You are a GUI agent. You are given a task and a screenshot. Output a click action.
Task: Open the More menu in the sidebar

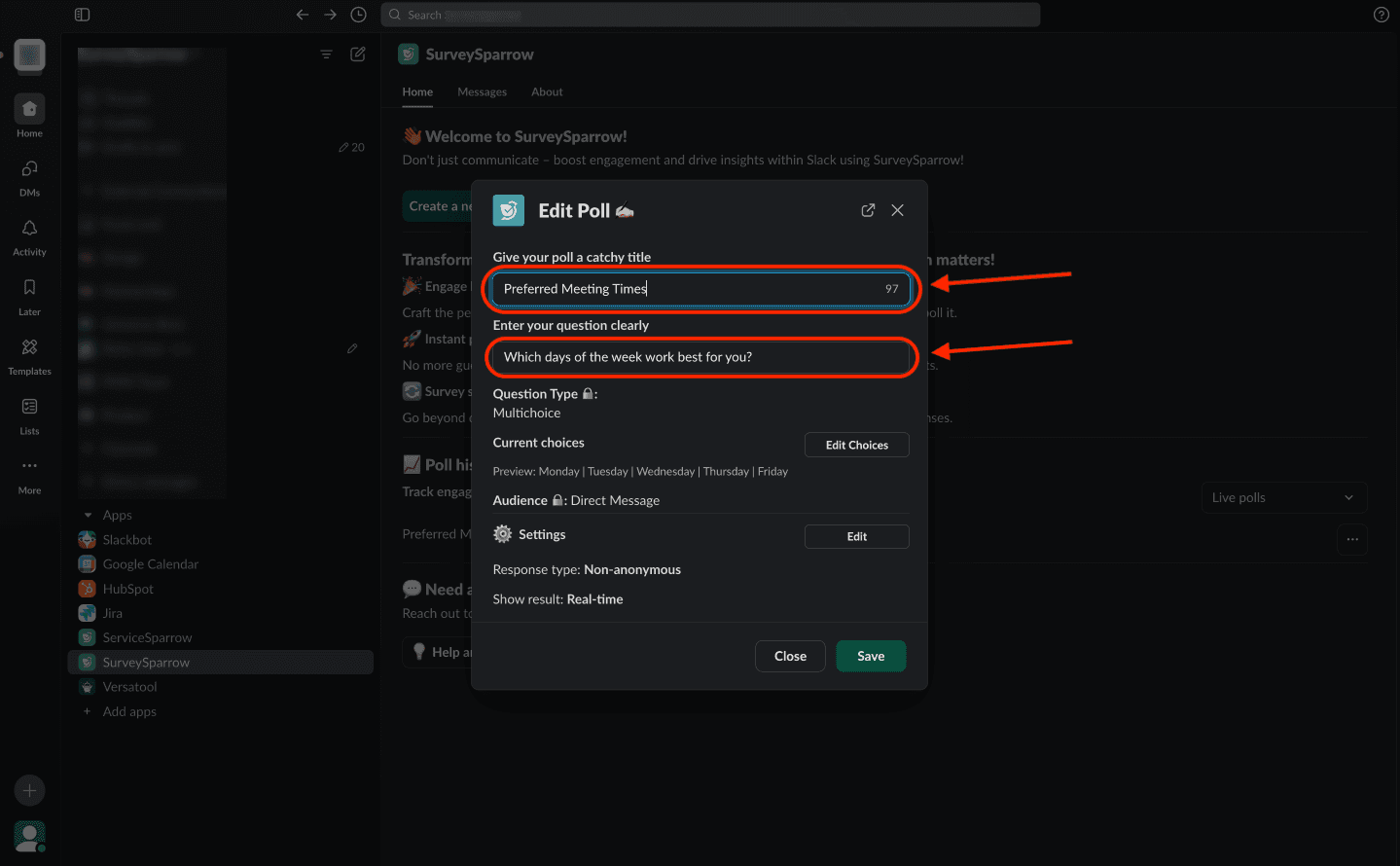pyautogui.click(x=29, y=467)
